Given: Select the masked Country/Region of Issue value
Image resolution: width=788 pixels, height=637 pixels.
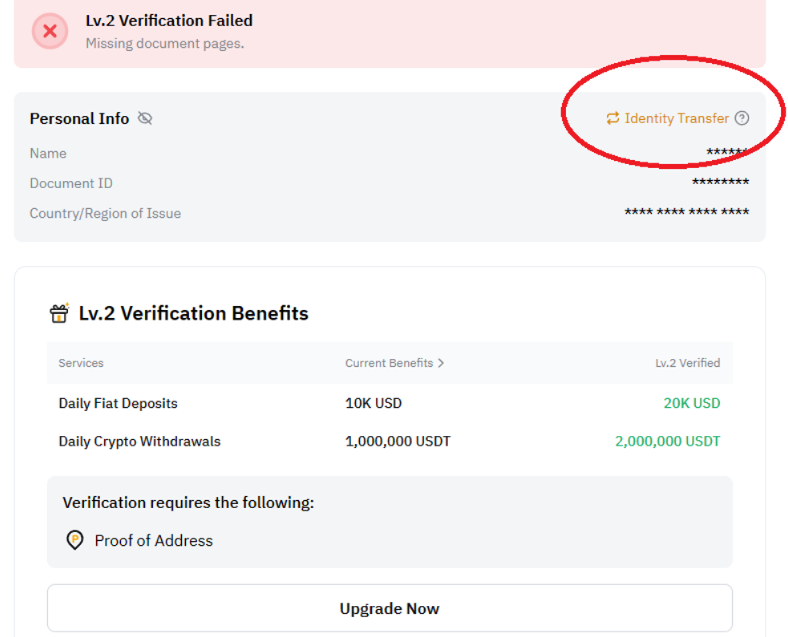Looking at the screenshot, I should tap(686, 213).
